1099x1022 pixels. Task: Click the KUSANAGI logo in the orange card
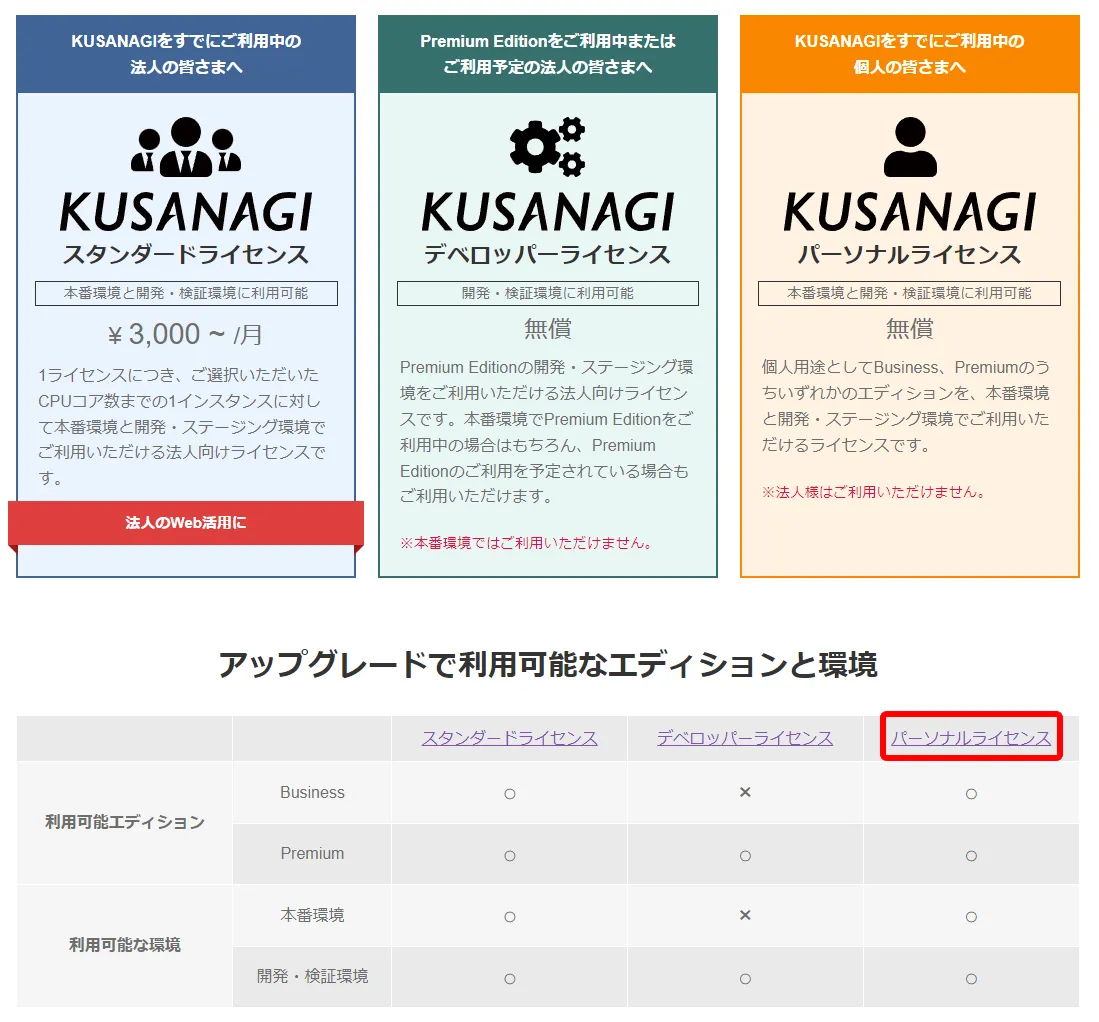910,212
